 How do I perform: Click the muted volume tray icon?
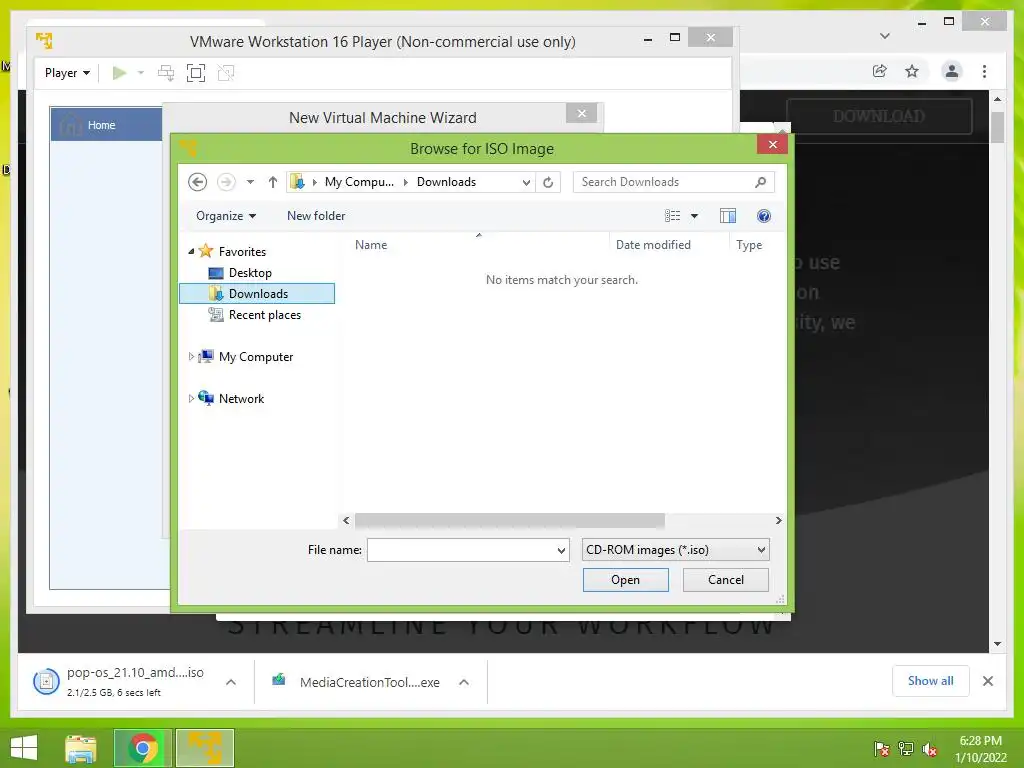point(930,749)
